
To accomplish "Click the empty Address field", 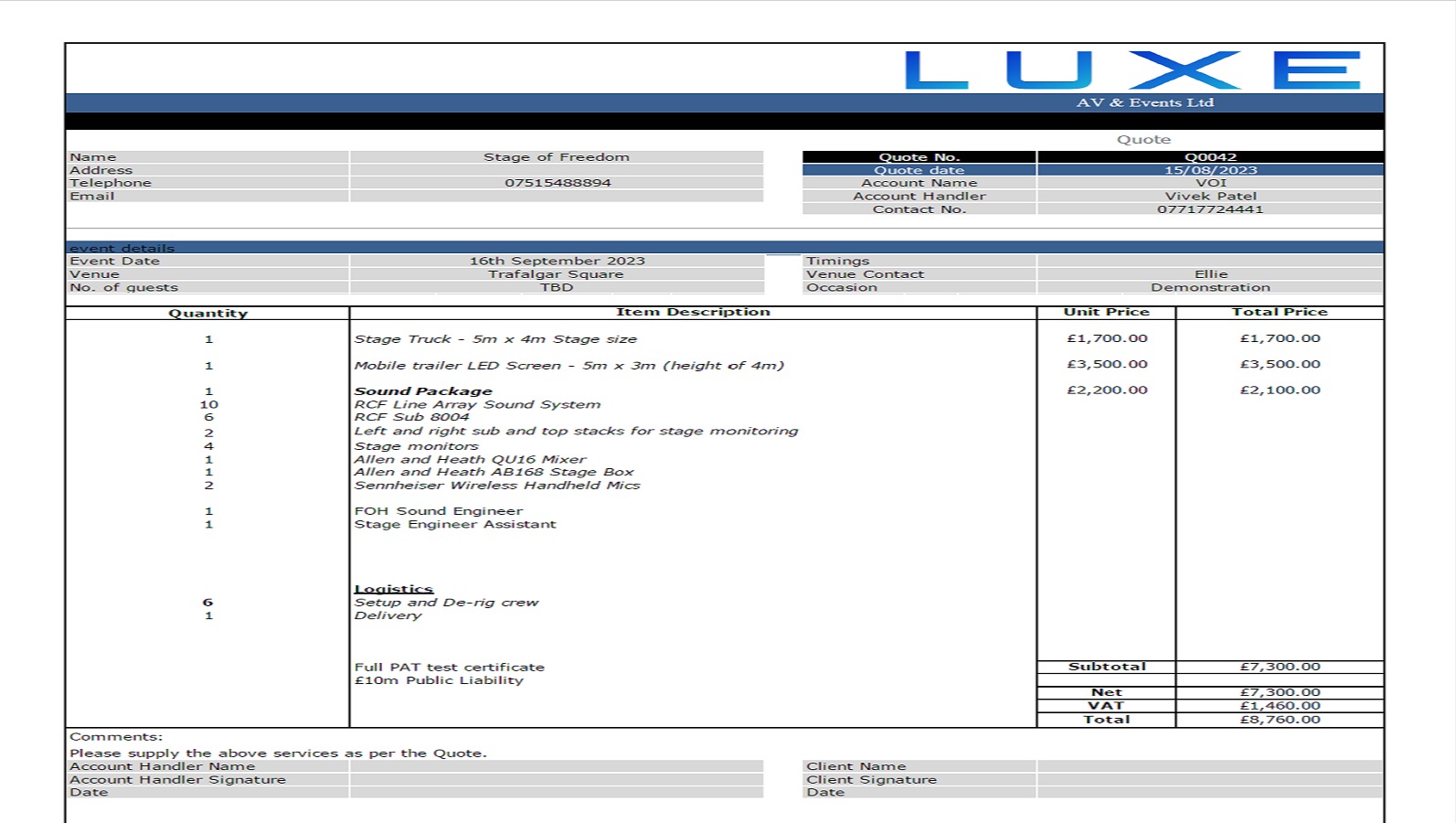I will tap(557, 170).
